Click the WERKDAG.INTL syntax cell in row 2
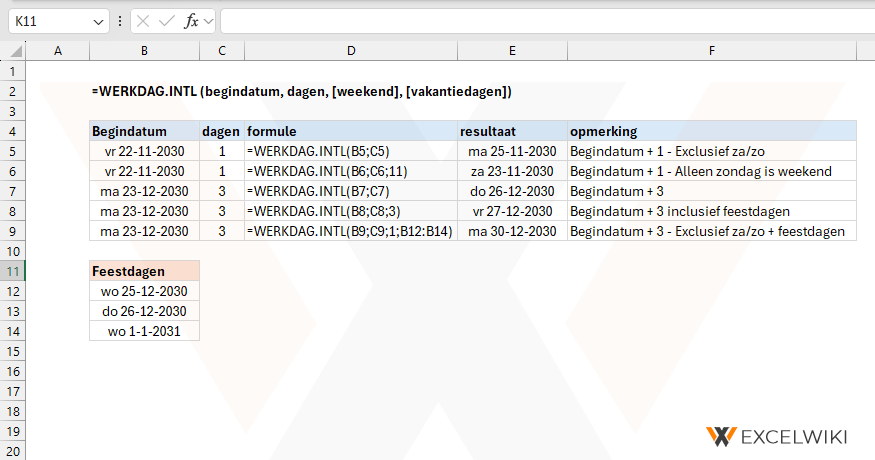Screen dimensions: 875x460 301,92
